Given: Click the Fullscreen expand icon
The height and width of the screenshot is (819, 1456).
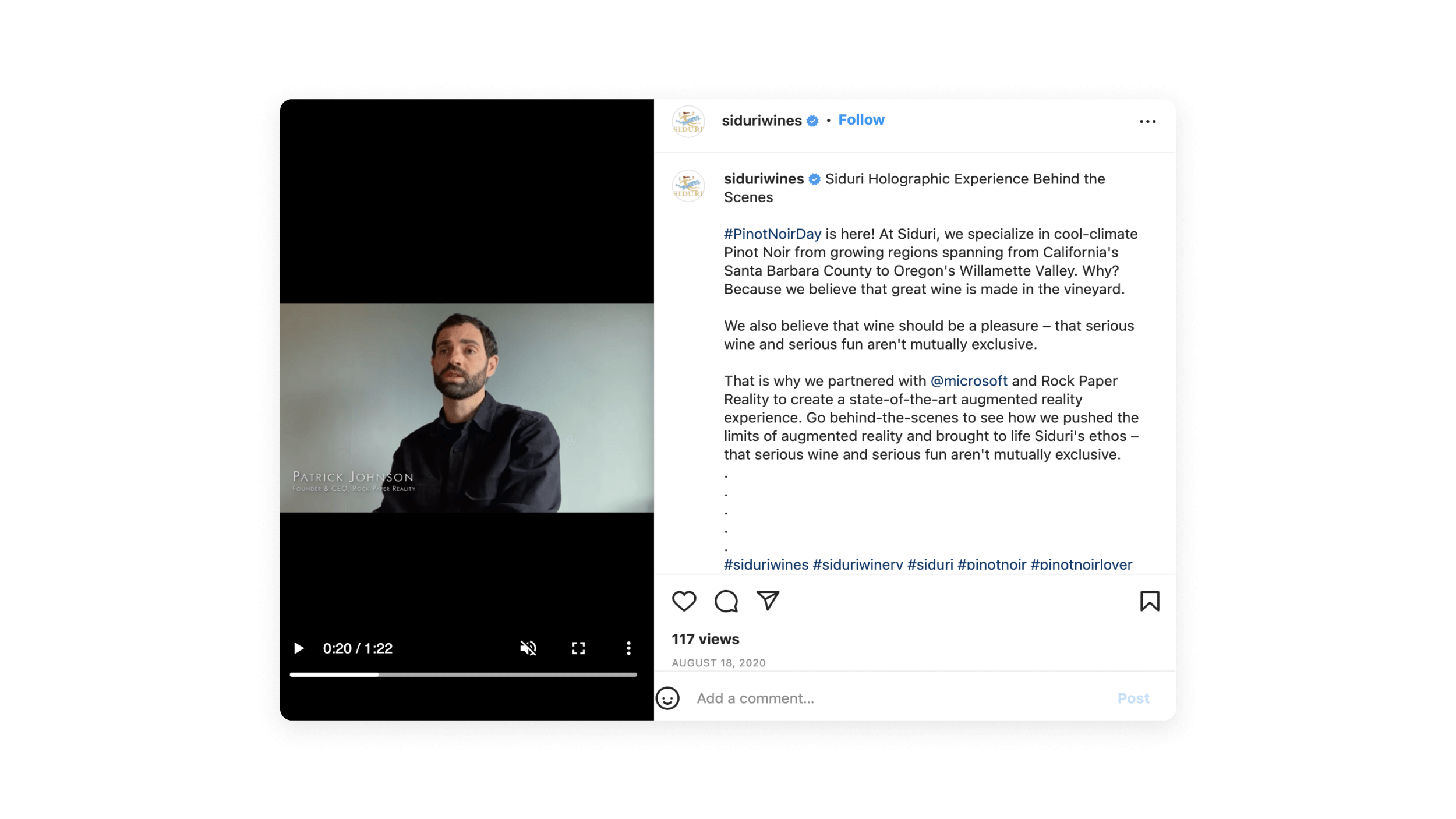Looking at the screenshot, I should click(578, 648).
